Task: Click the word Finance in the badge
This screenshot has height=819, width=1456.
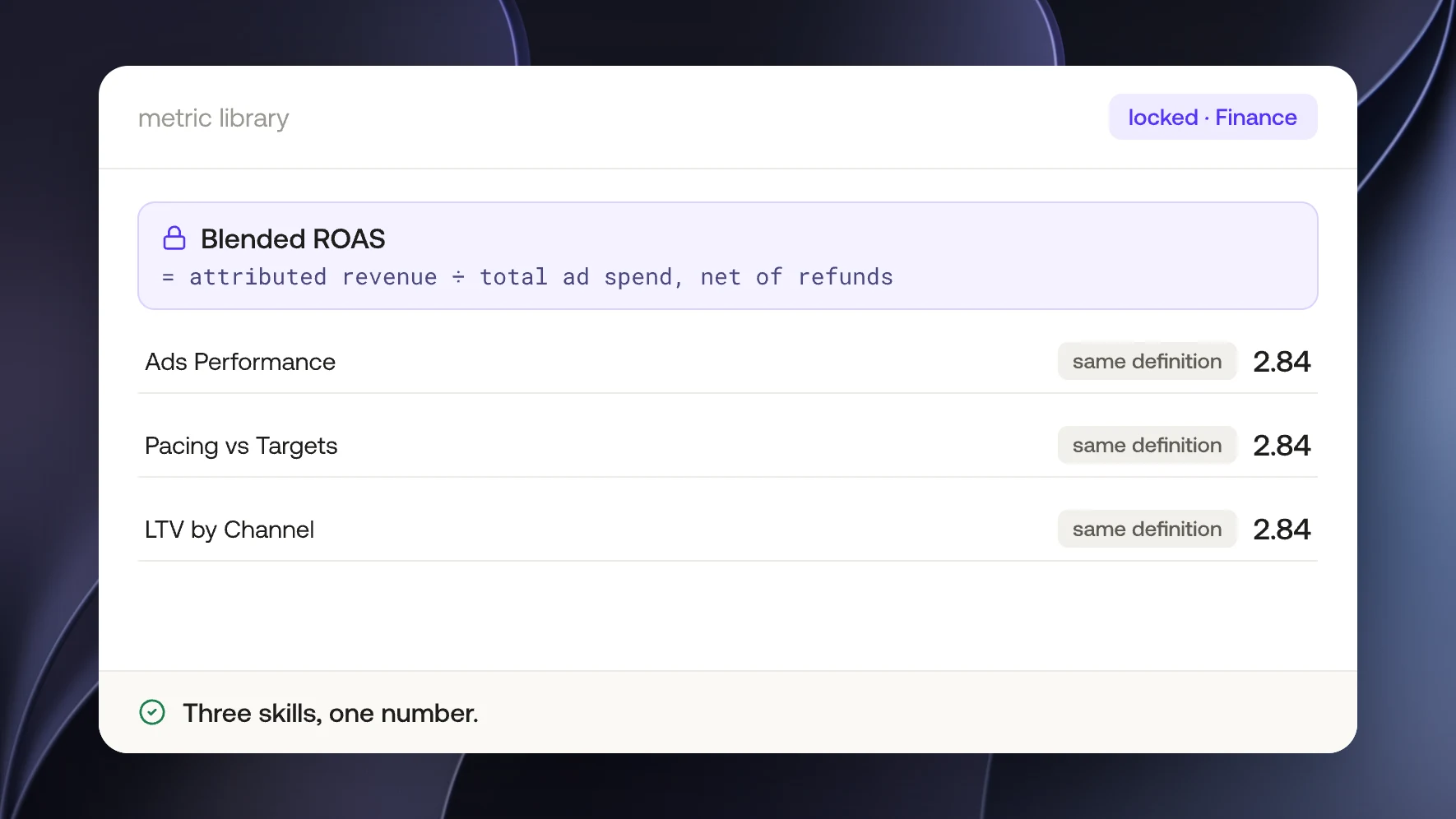Action: 1256,117
